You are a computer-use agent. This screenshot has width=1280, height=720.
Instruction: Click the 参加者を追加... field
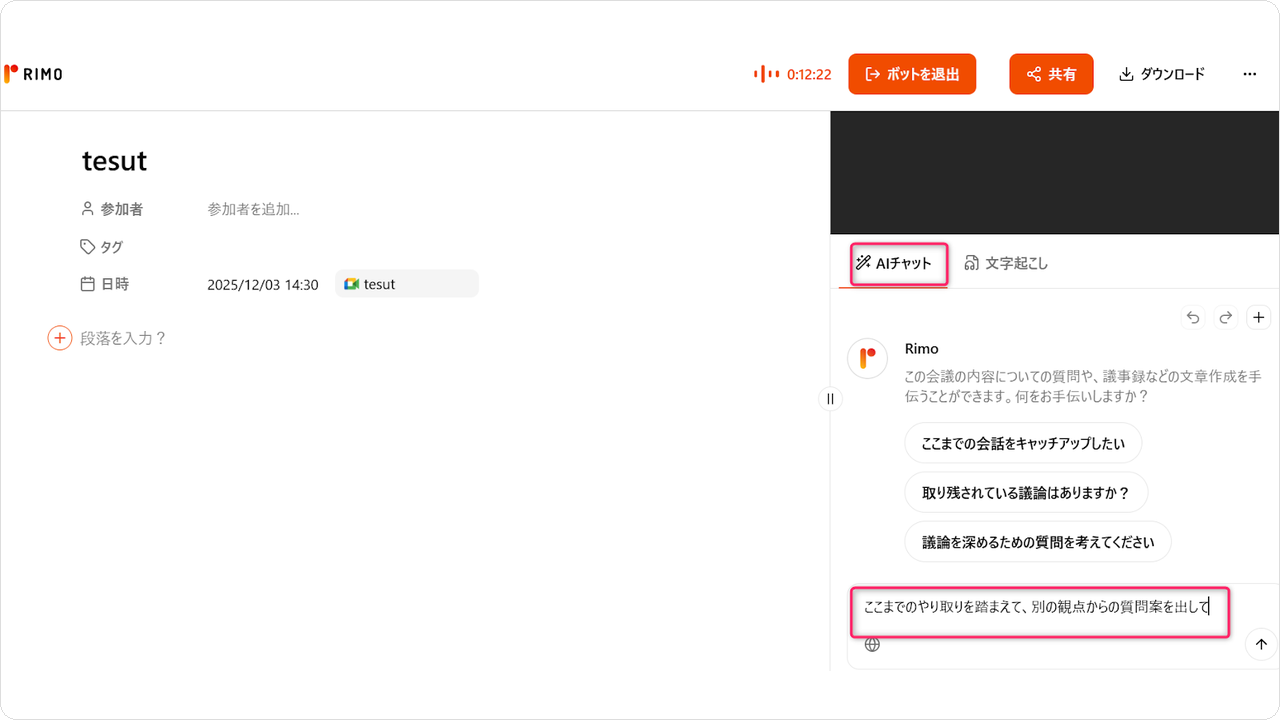[x=253, y=209]
